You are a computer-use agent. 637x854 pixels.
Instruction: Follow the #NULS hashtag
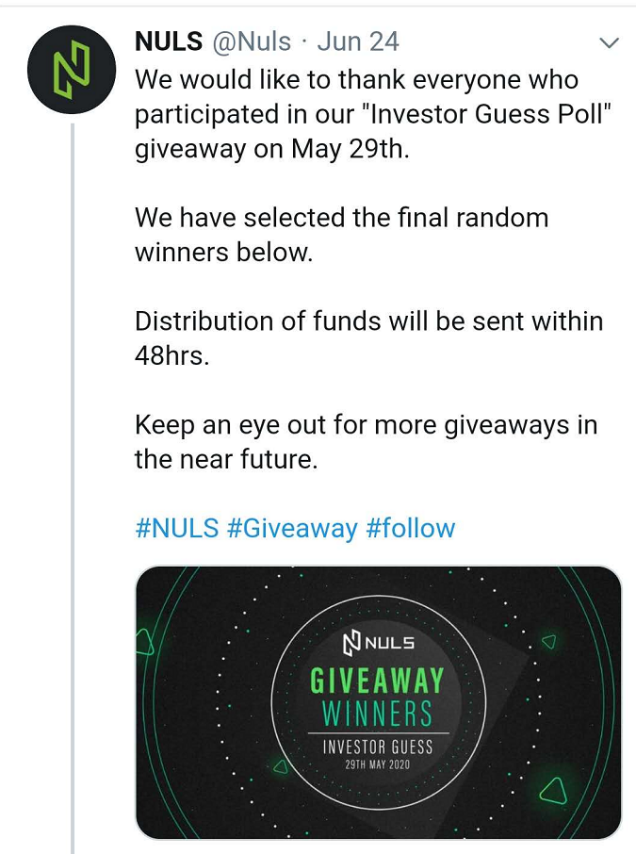(x=177, y=528)
